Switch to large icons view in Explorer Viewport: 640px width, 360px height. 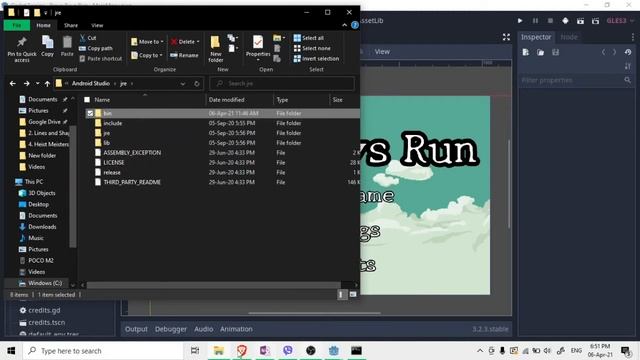point(353,294)
